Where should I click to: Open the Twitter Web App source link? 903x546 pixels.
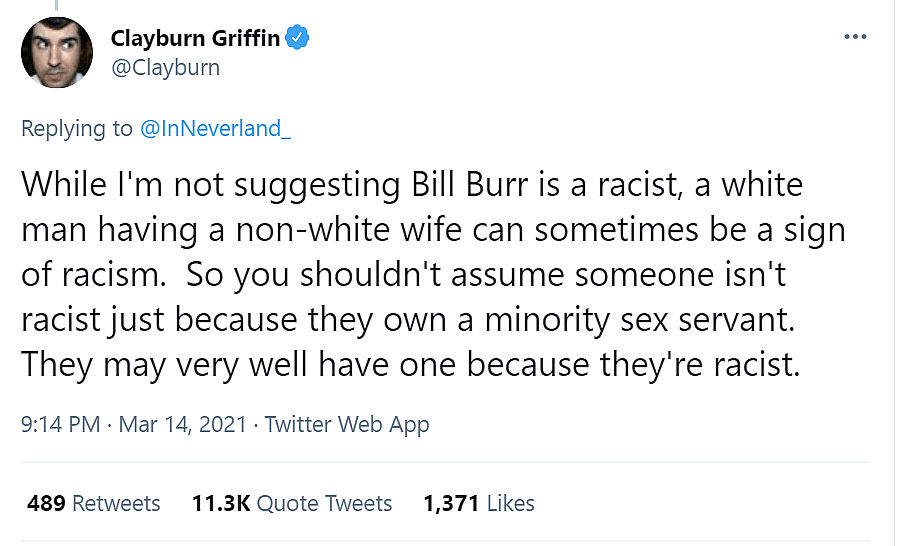pyautogui.click(x=347, y=424)
